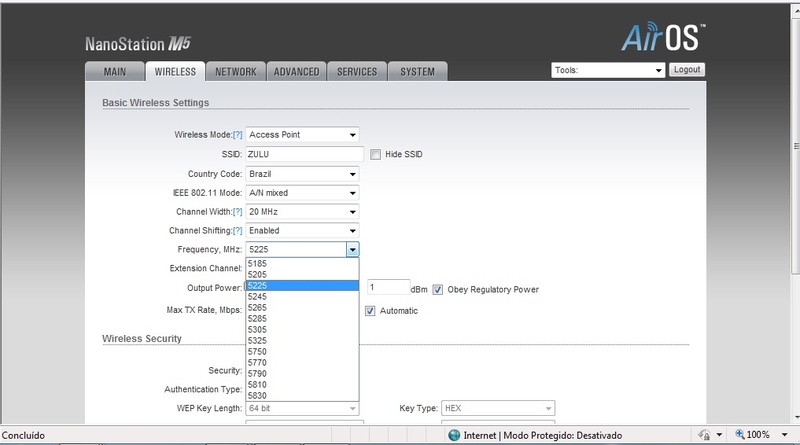Open the Tools dropdown

coord(608,71)
